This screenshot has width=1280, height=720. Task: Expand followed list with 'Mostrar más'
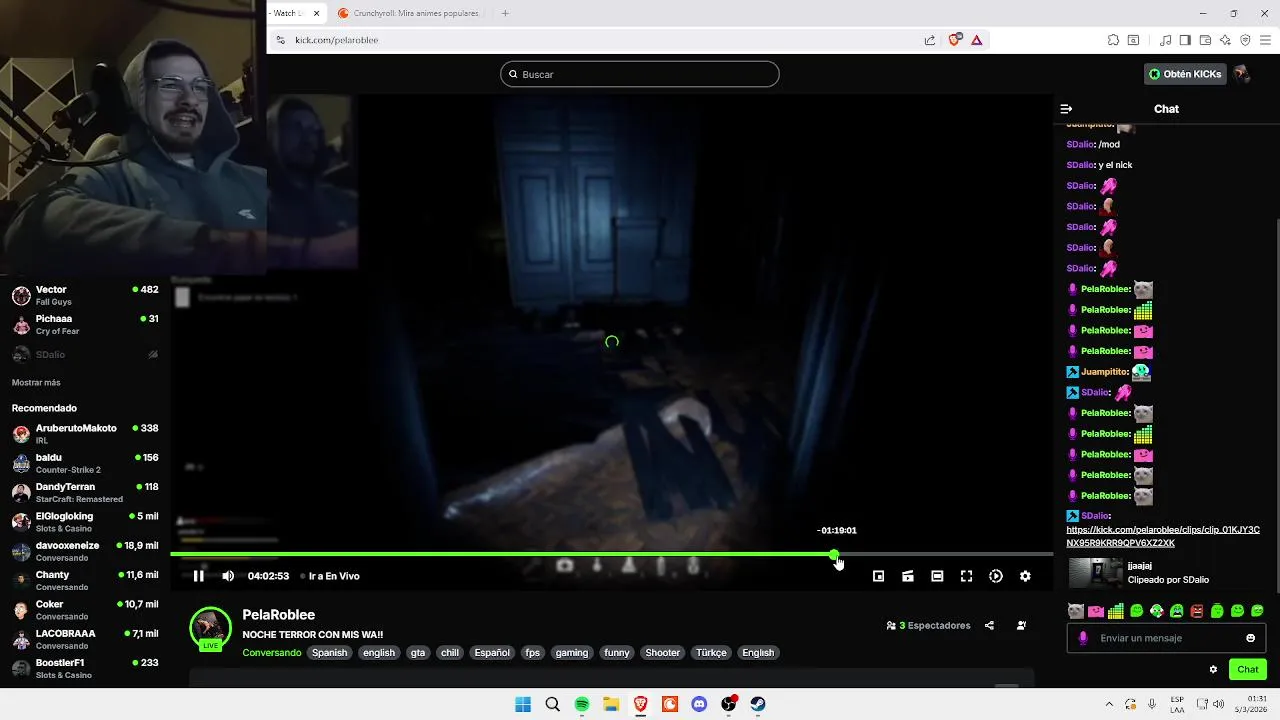pyautogui.click(x=36, y=383)
